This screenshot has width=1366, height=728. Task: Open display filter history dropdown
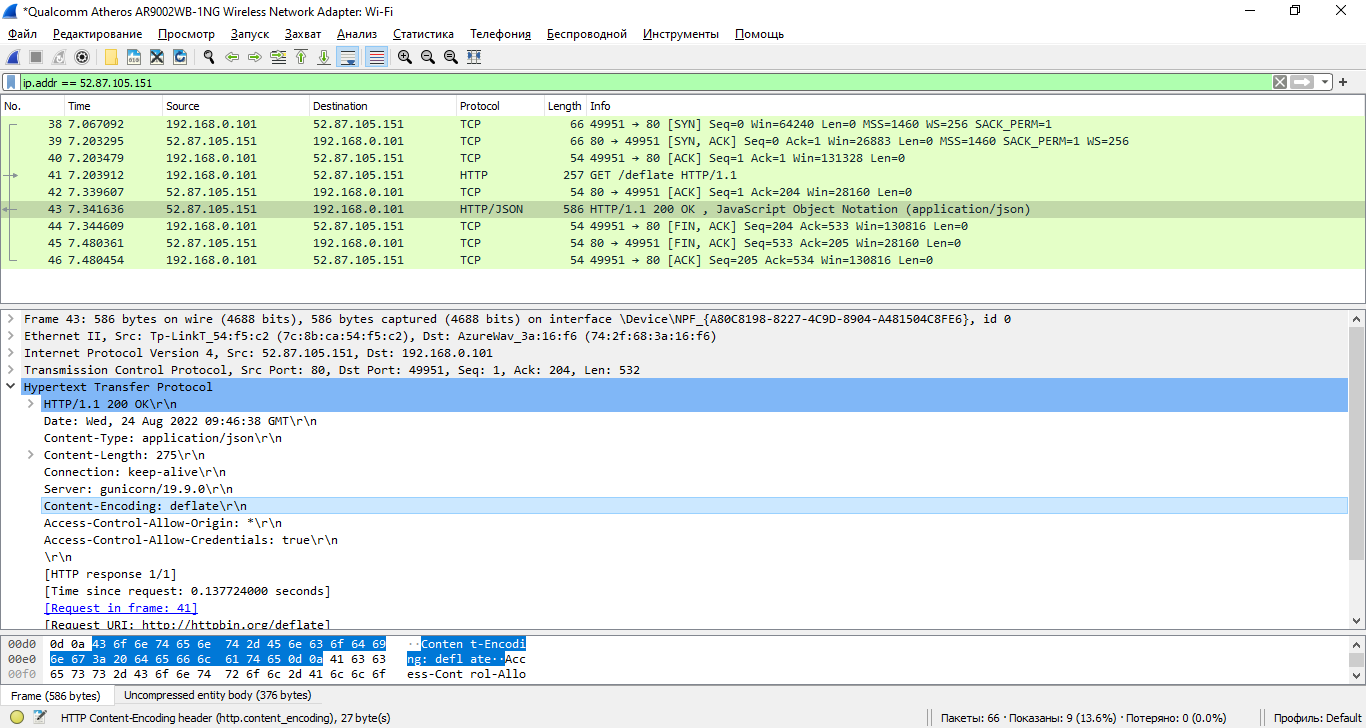(x=1325, y=82)
